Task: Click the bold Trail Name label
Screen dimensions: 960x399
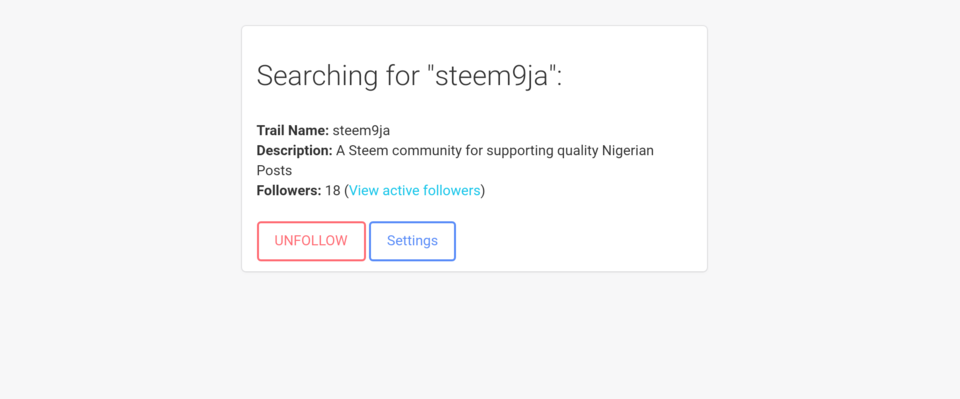Action: tap(293, 131)
